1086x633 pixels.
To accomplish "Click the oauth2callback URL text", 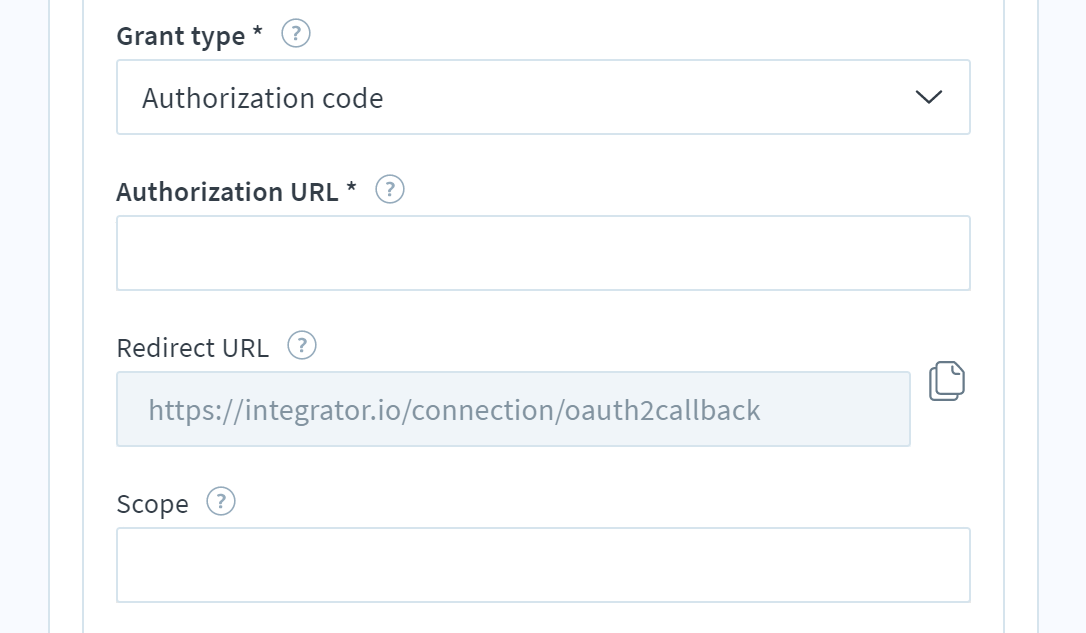I will pos(454,411).
